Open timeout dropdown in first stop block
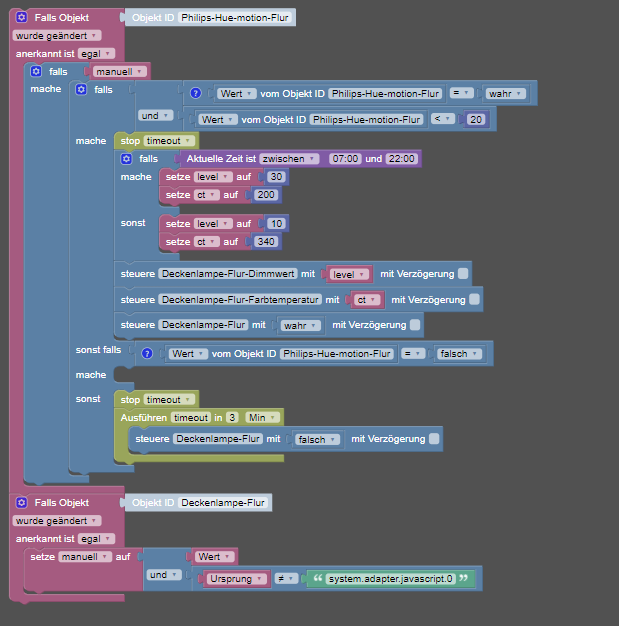Viewport: 619px width, 626px height. [169, 141]
